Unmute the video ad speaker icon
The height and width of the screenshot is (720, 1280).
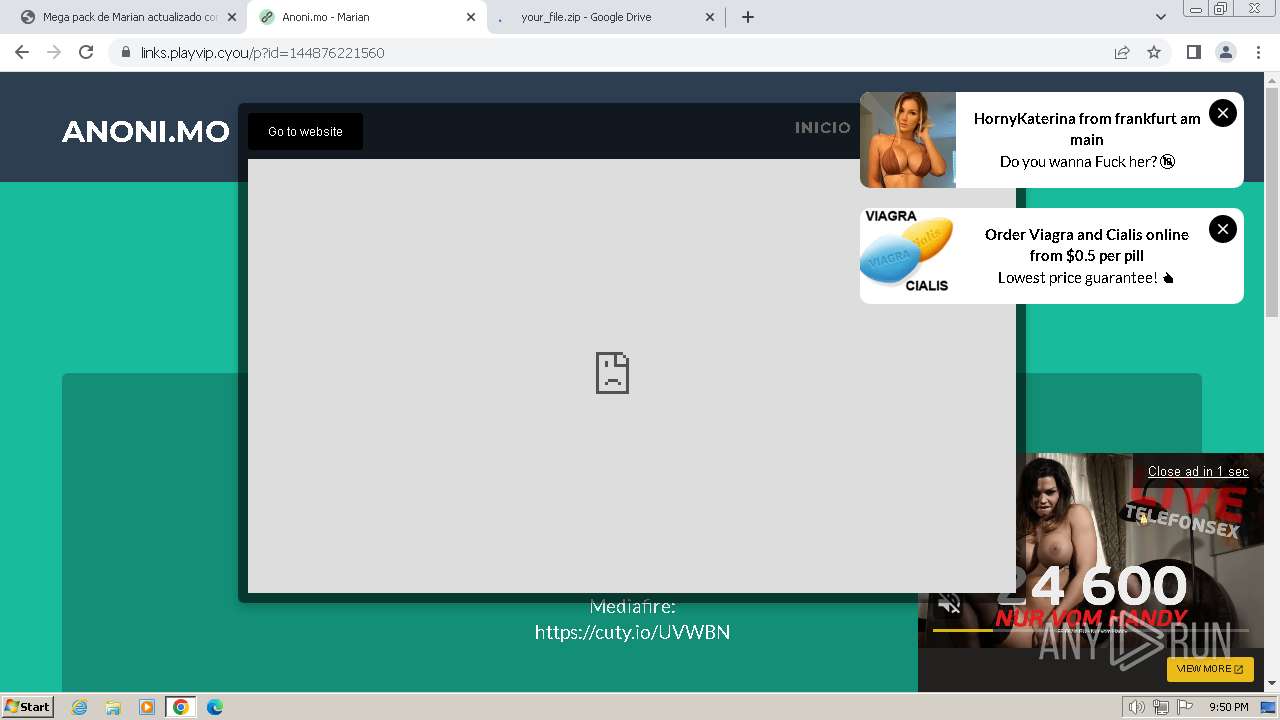point(949,604)
